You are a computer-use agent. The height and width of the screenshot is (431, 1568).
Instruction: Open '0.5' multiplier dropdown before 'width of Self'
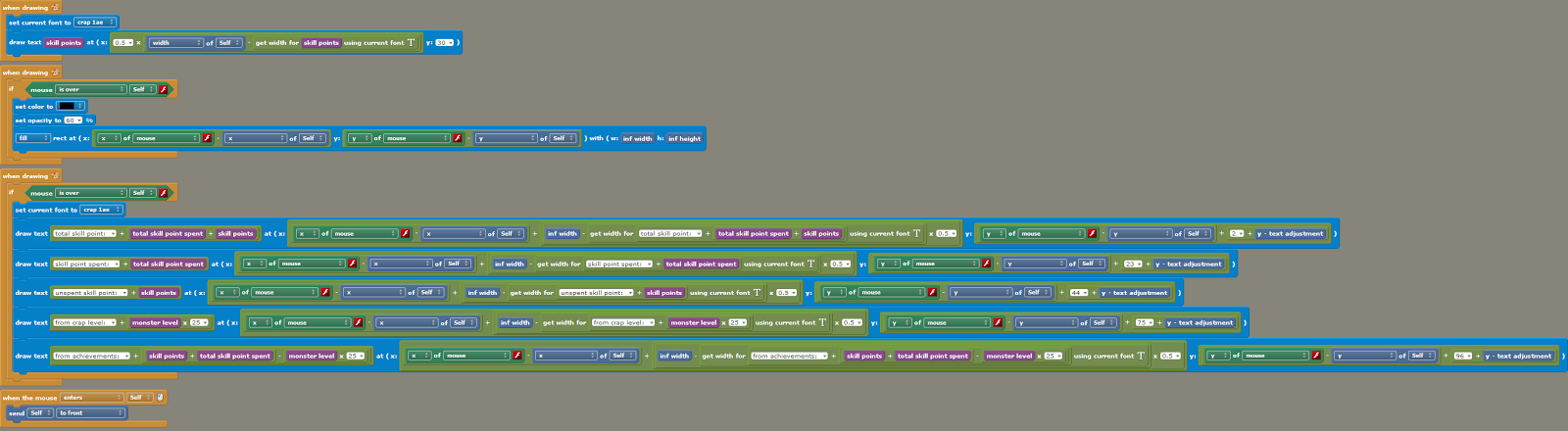pyautogui.click(x=122, y=43)
